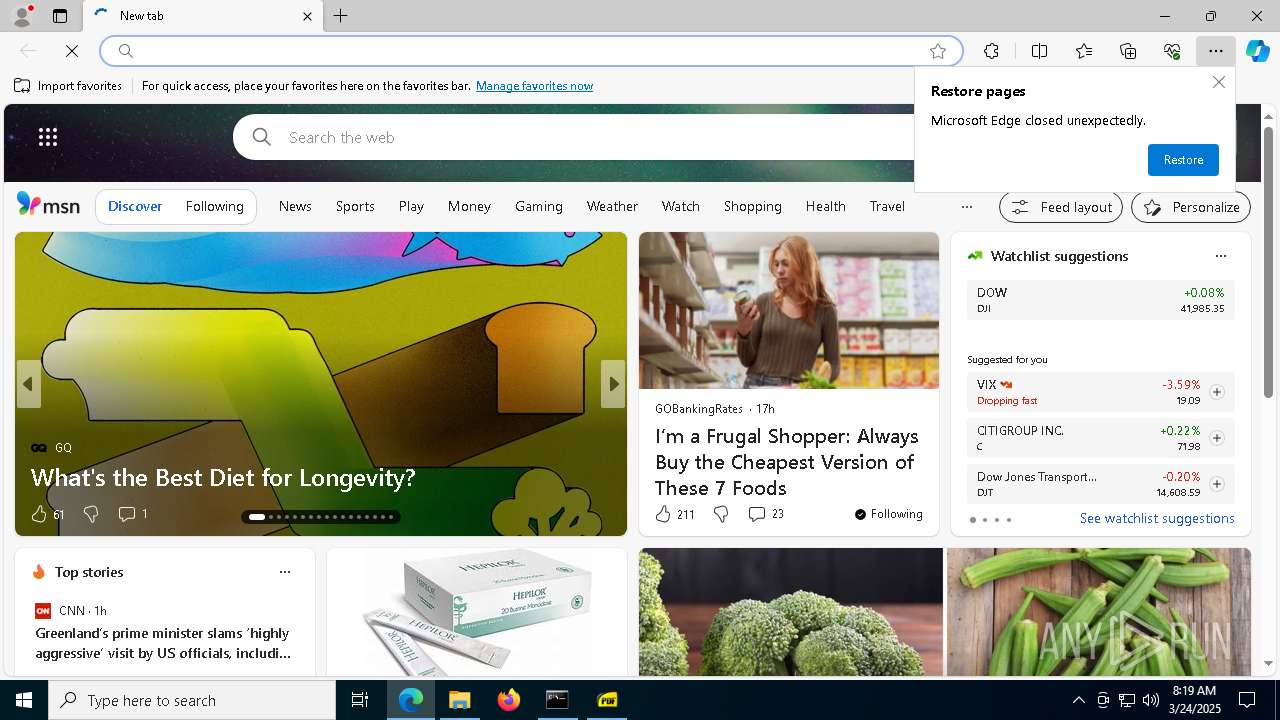This screenshot has width=1280, height=720.
Task: Open the Hepilor product ad thumbnail
Action: (x=477, y=612)
